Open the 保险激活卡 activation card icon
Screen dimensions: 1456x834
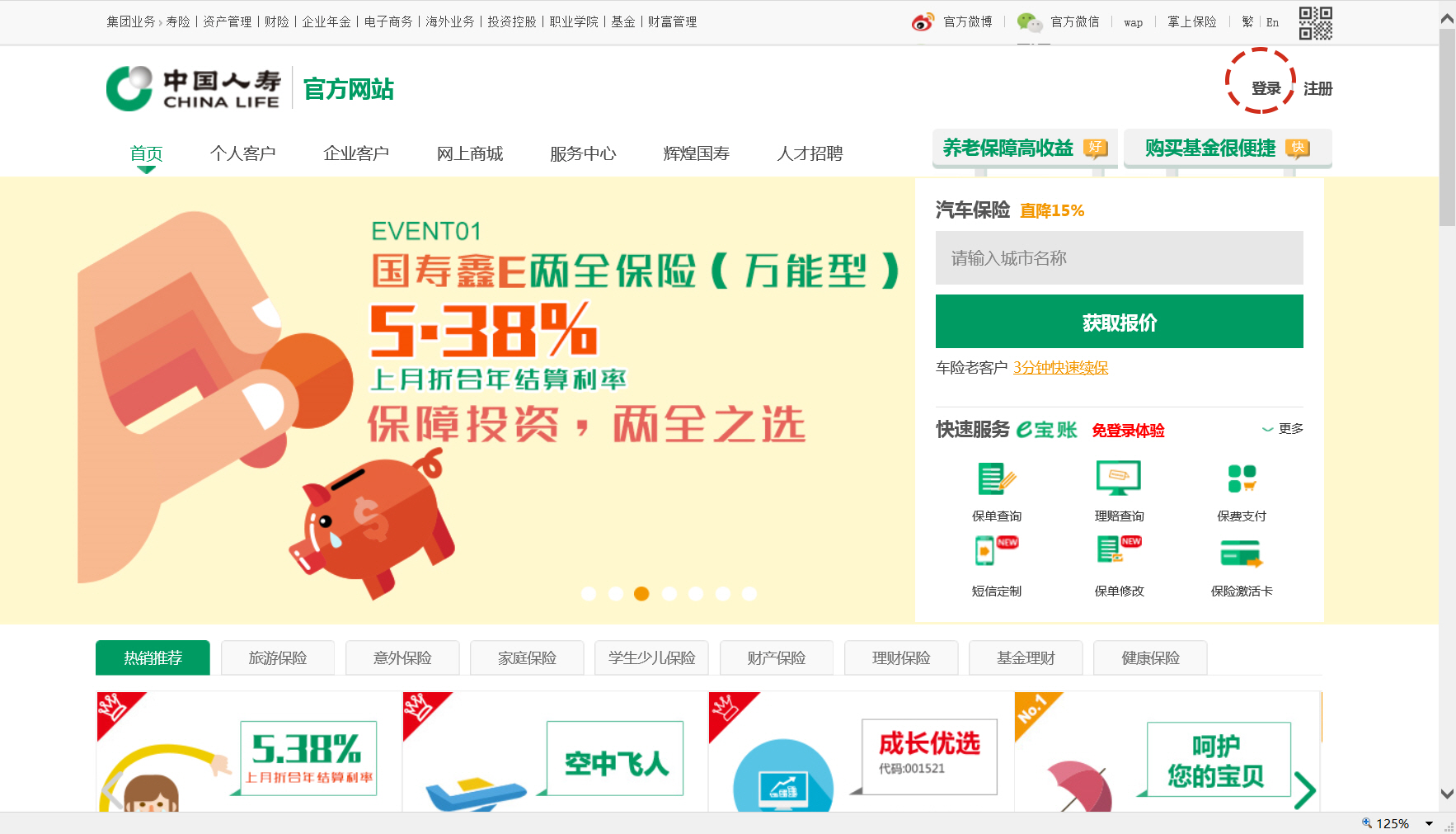pyautogui.click(x=1242, y=553)
